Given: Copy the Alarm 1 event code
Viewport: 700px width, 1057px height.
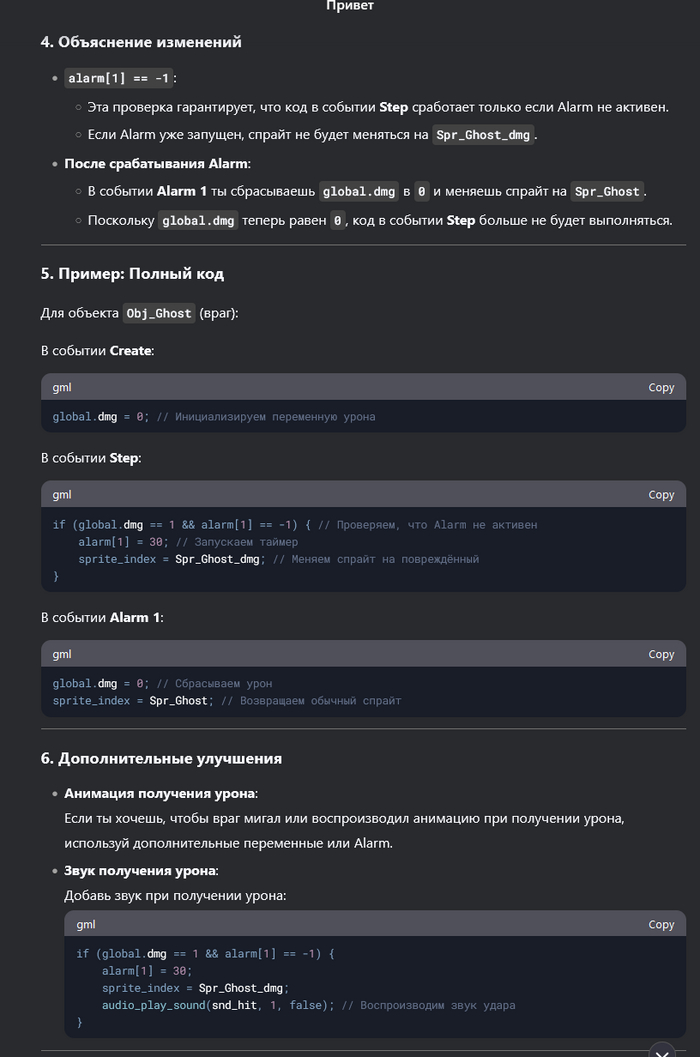Looking at the screenshot, I should coord(661,654).
